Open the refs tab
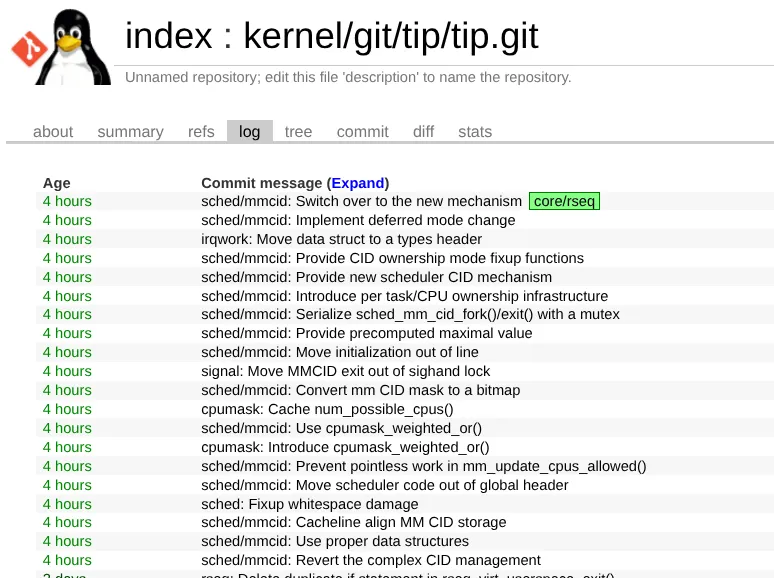774x578 pixels. [201, 132]
